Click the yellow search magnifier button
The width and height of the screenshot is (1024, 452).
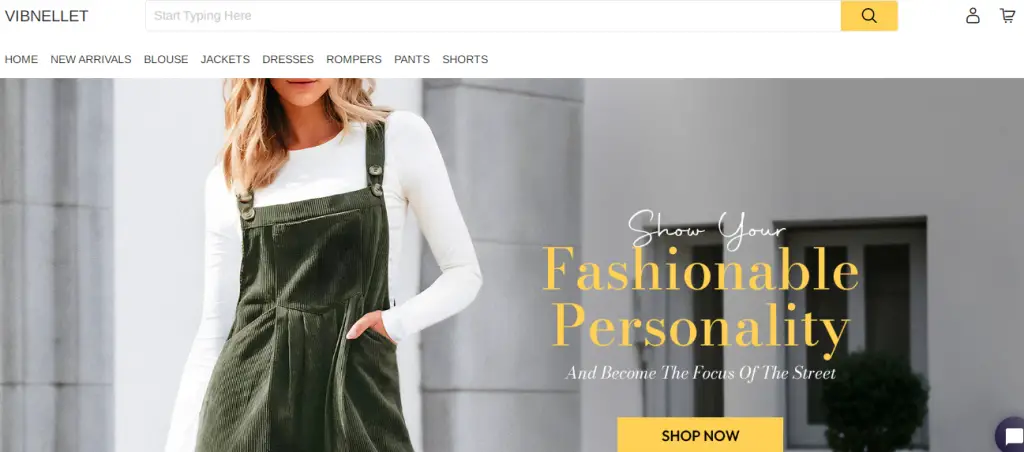point(869,16)
